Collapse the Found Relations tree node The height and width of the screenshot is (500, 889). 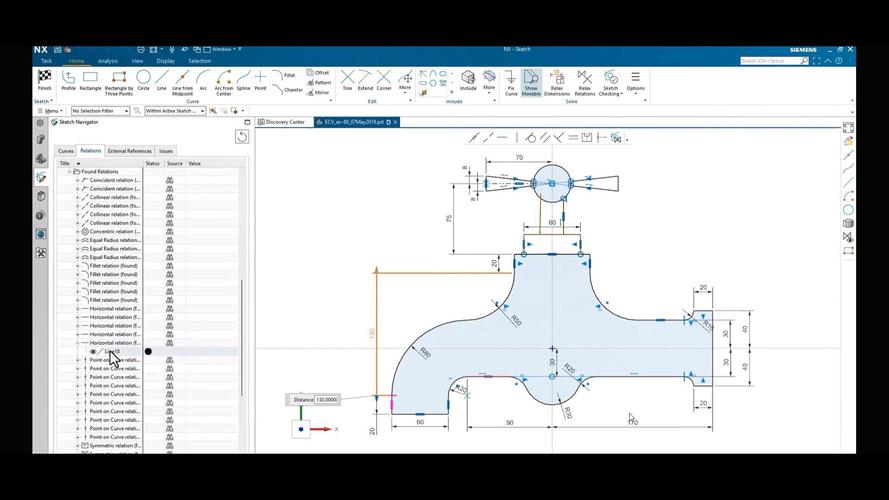69,171
